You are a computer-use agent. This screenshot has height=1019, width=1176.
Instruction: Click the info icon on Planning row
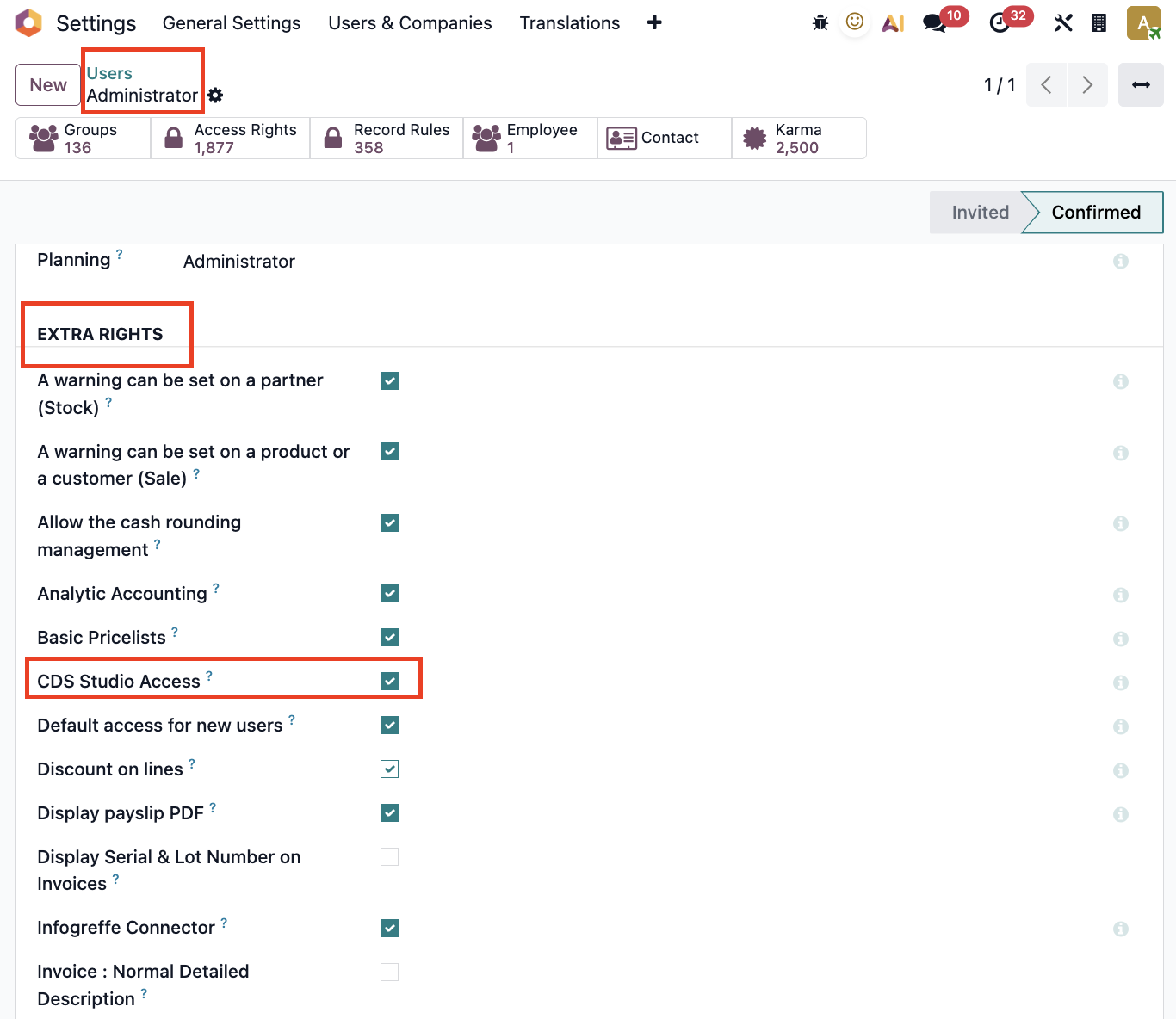click(1120, 261)
